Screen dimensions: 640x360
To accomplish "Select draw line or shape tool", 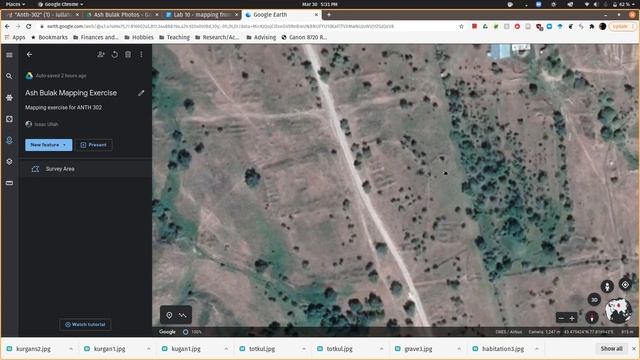I will click(182, 315).
